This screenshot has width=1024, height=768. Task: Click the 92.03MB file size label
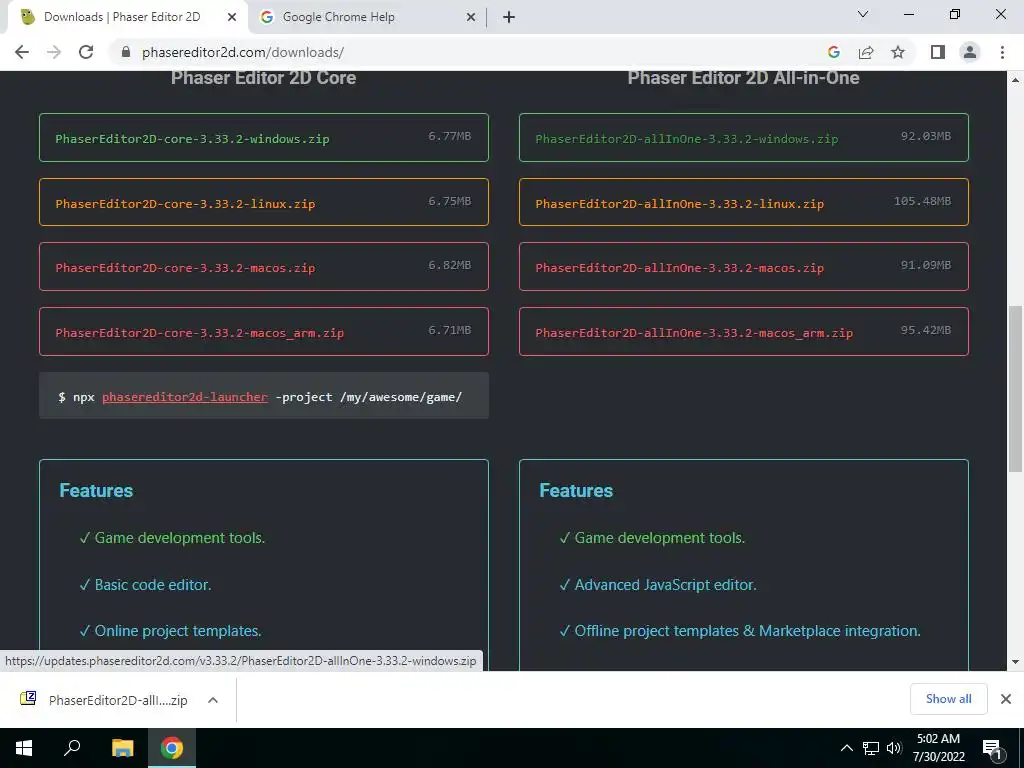point(925,136)
